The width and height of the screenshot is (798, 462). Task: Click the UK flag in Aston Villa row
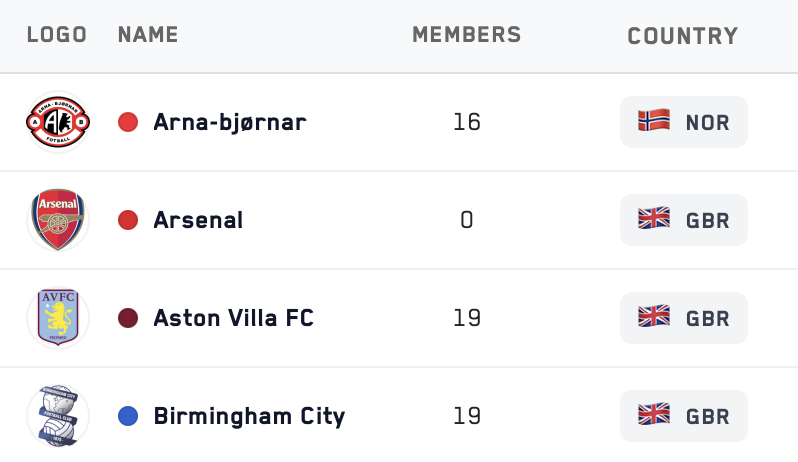[x=654, y=317]
